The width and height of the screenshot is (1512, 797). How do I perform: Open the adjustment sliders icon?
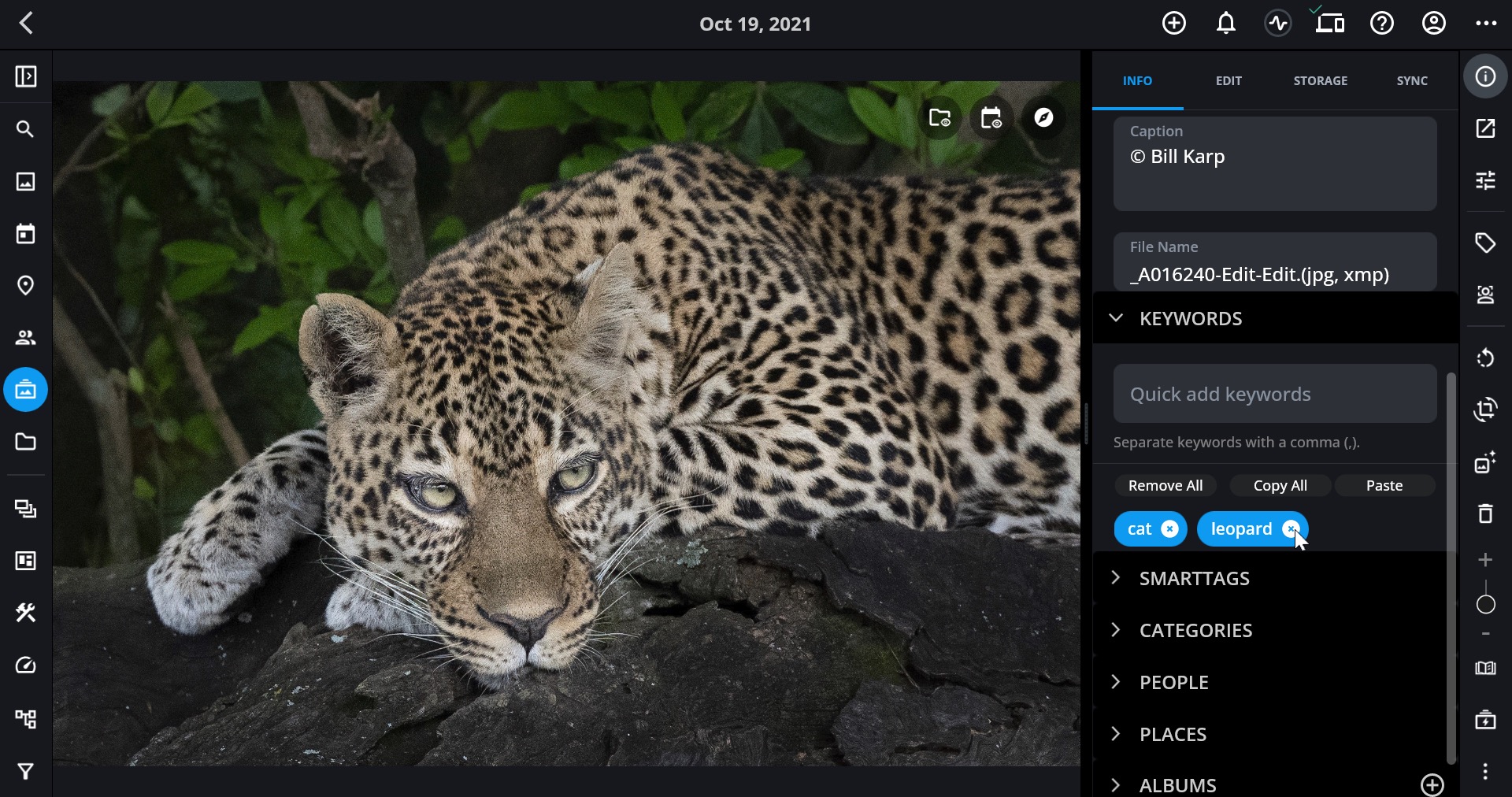coord(1485,181)
